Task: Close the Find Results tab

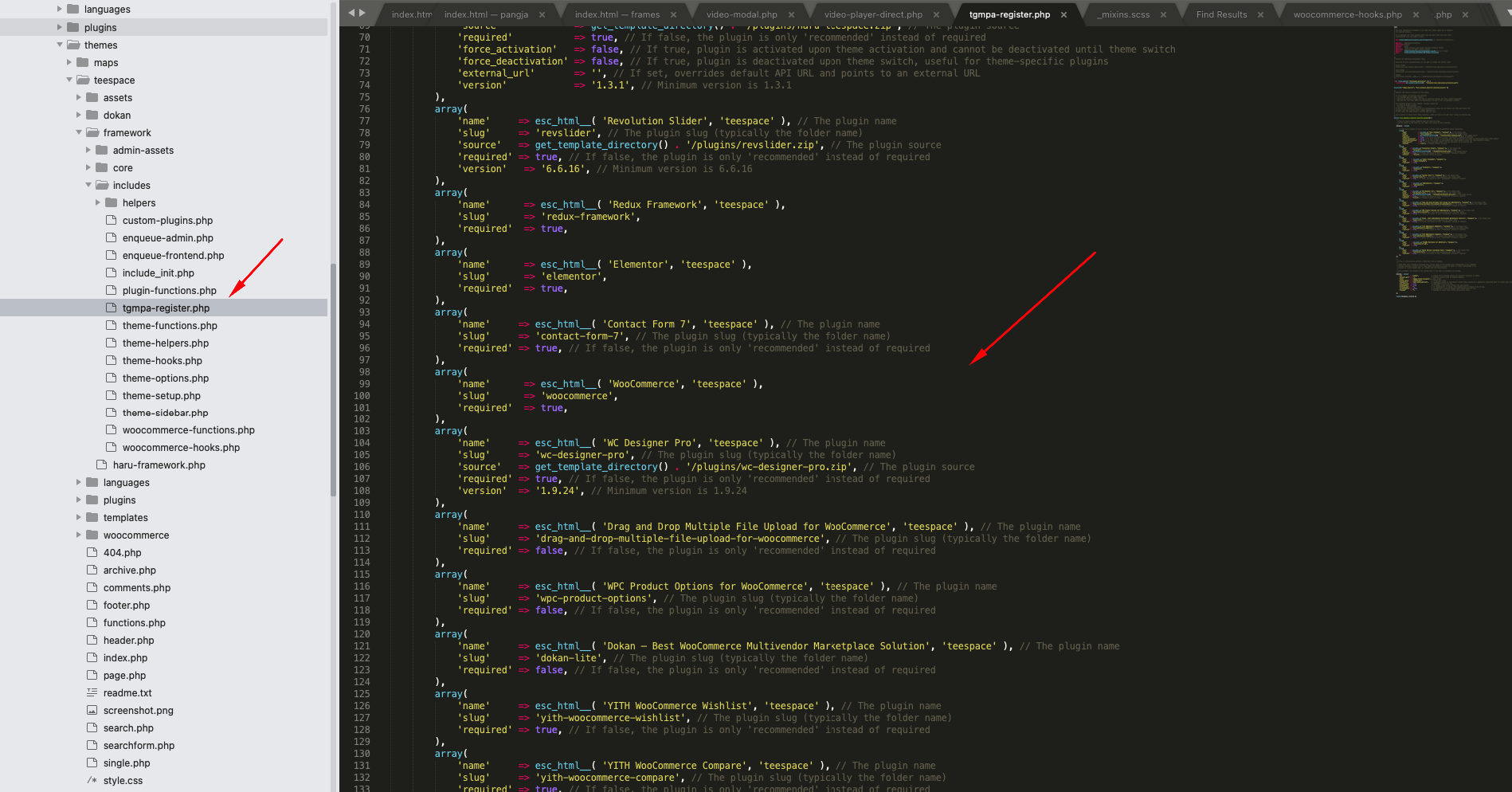Action: point(1260,14)
